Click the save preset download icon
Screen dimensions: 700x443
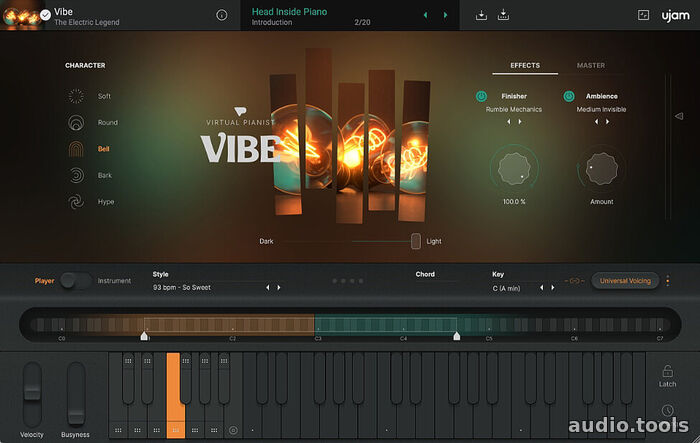point(481,15)
